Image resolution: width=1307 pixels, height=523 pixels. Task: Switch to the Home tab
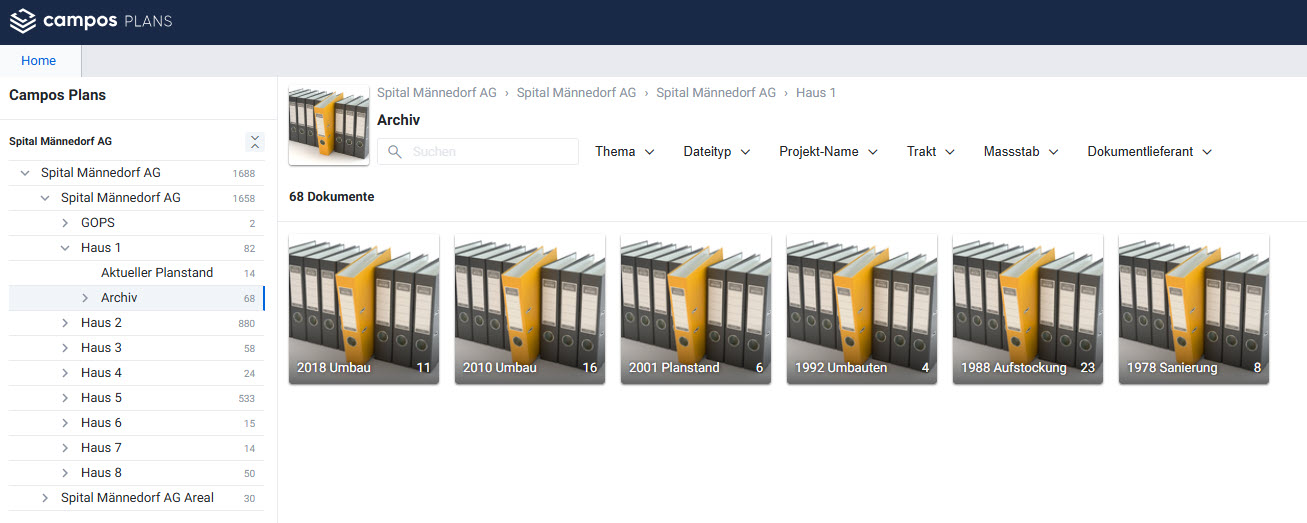tap(39, 61)
